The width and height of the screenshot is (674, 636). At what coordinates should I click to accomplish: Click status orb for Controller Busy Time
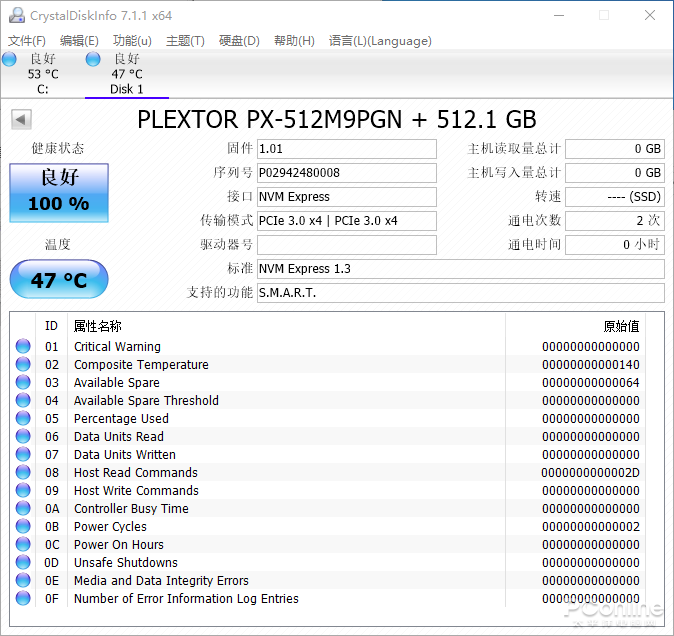pyautogui.click(x=23, y=509)
